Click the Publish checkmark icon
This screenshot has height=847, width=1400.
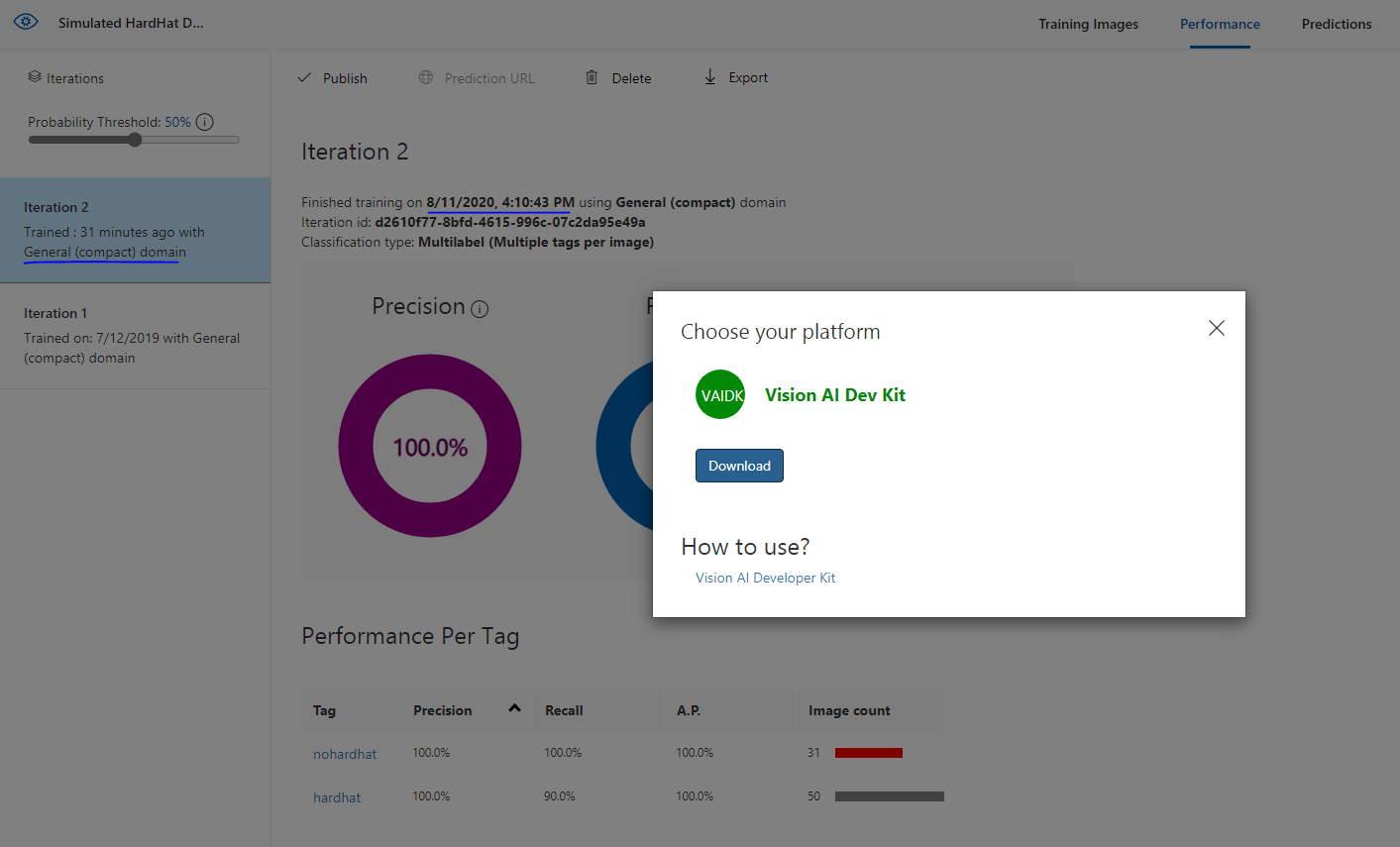[x=304, y=77]
